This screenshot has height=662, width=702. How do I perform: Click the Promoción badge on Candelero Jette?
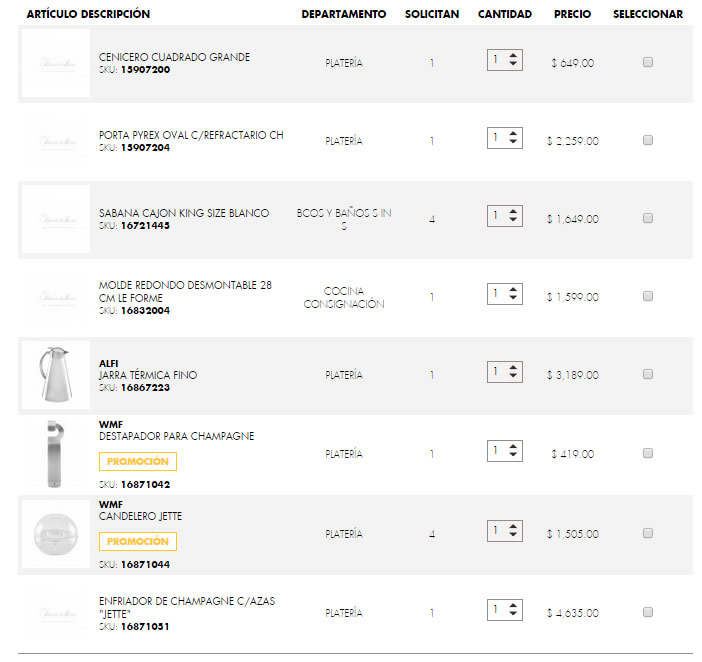[x=138, y=541]
